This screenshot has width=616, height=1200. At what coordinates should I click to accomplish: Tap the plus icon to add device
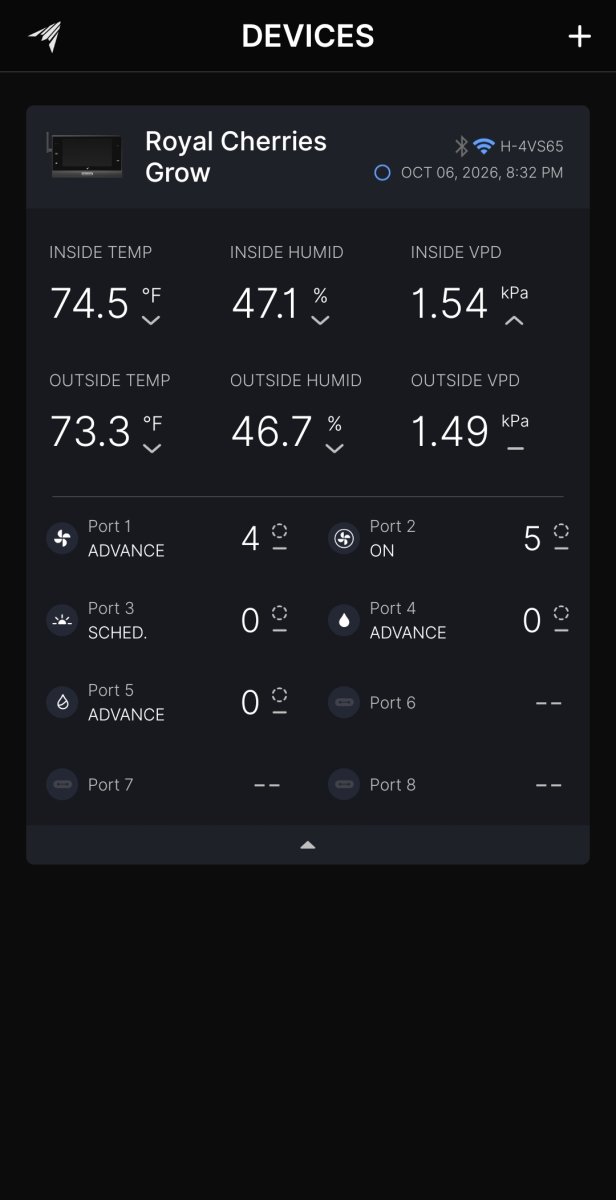[580, 37]
